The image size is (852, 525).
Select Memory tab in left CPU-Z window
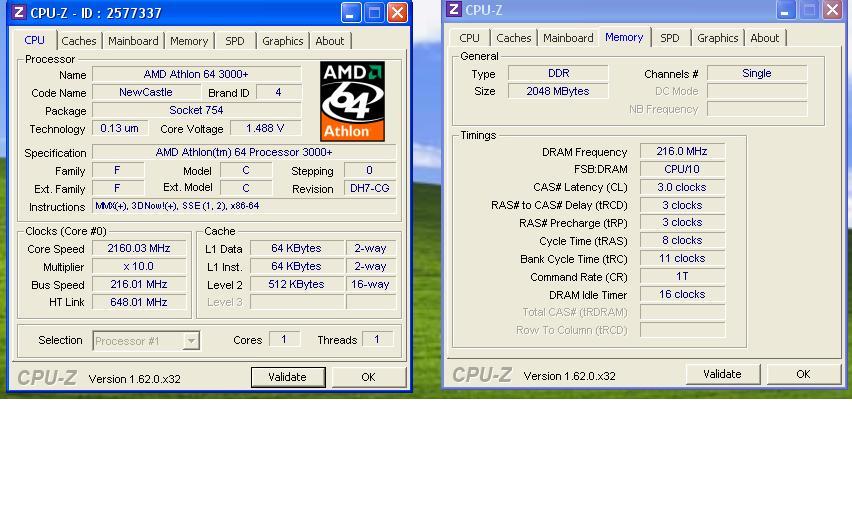click(x=189, y=41)
